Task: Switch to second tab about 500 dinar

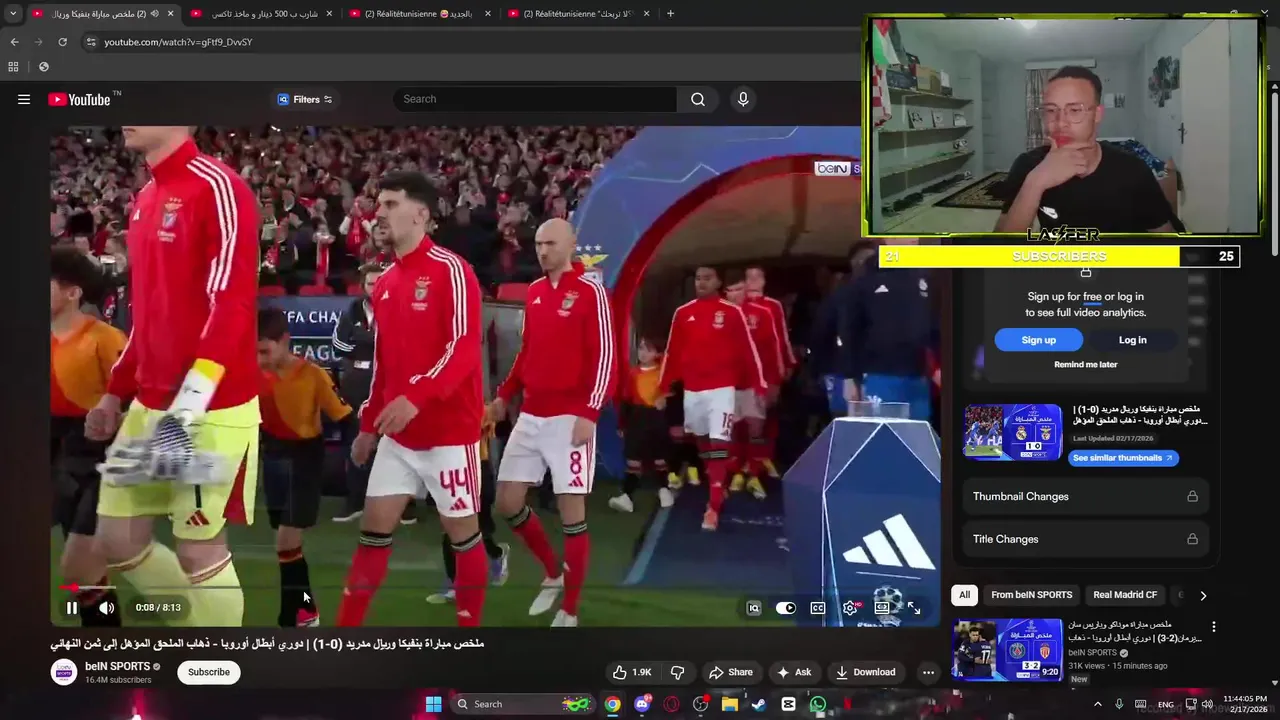Action: pos(264,14)
